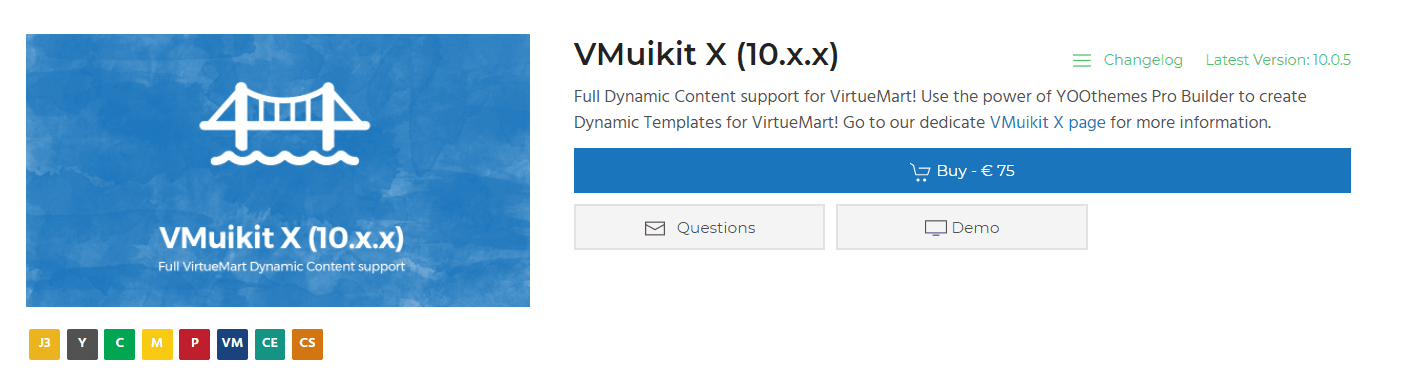This screenshot has height=368, width=1412.
Task: Click the monitor icon in Demo button
Action: click(x=935, y=228)
